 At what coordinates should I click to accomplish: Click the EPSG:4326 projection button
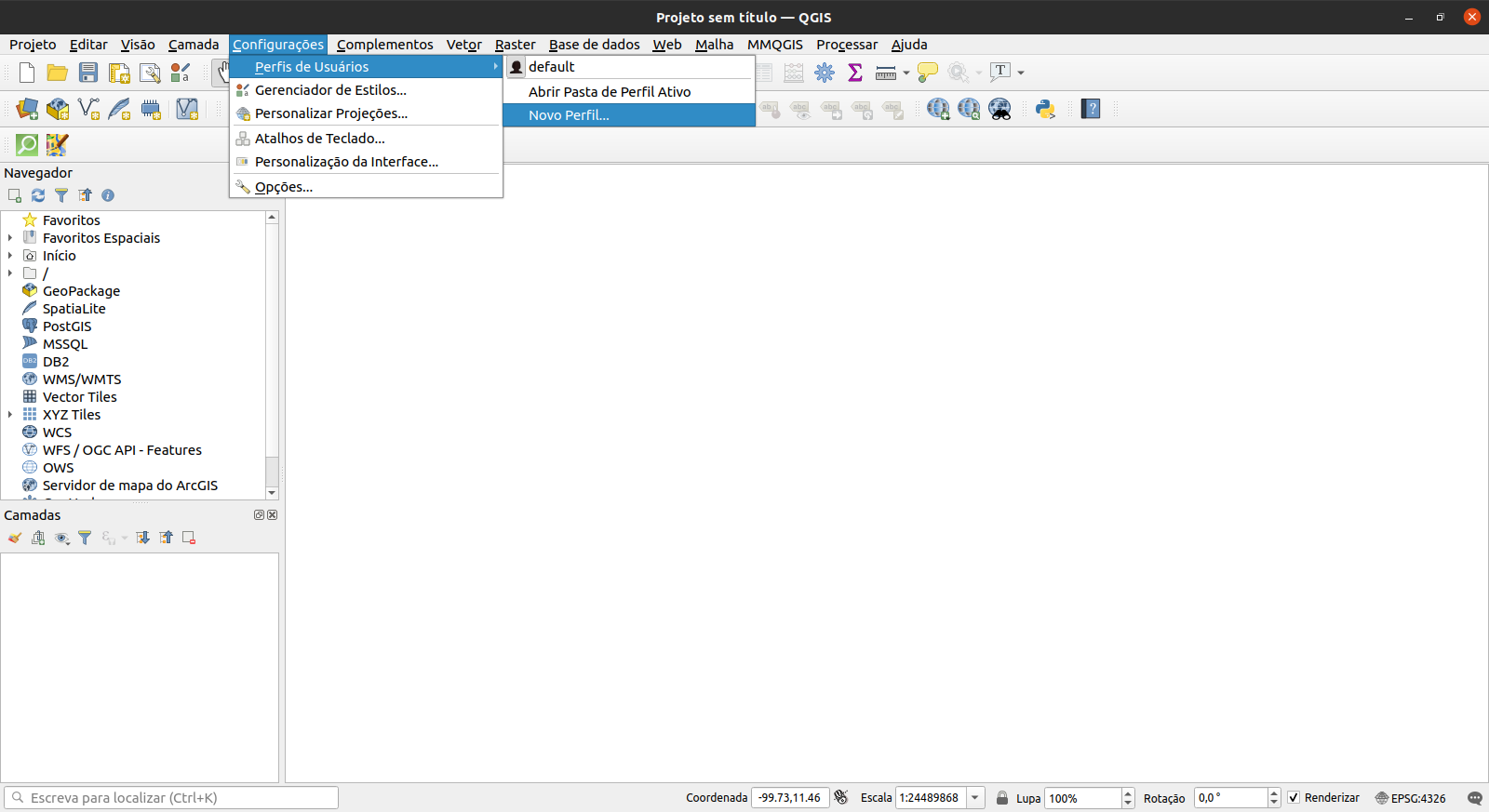click(x=1410, y=798)
